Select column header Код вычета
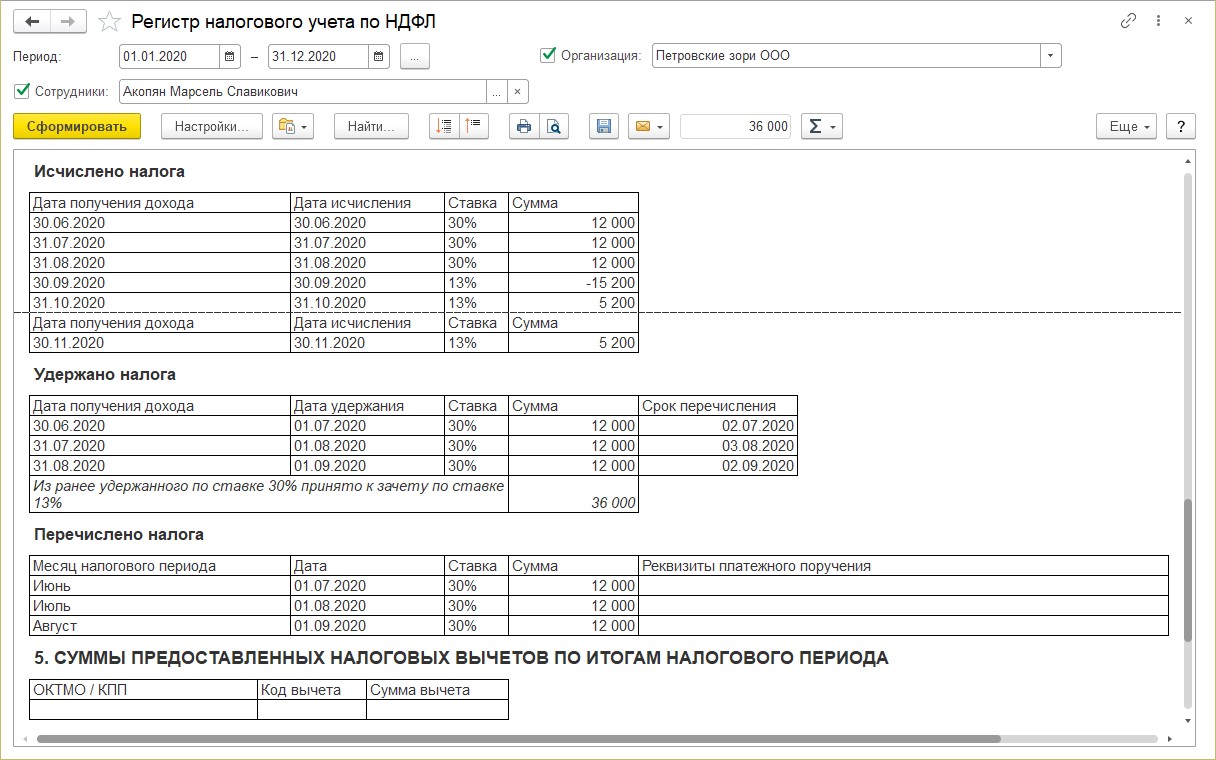The width and height of the screenshot is (1216, 760). [x=312, y=690]
